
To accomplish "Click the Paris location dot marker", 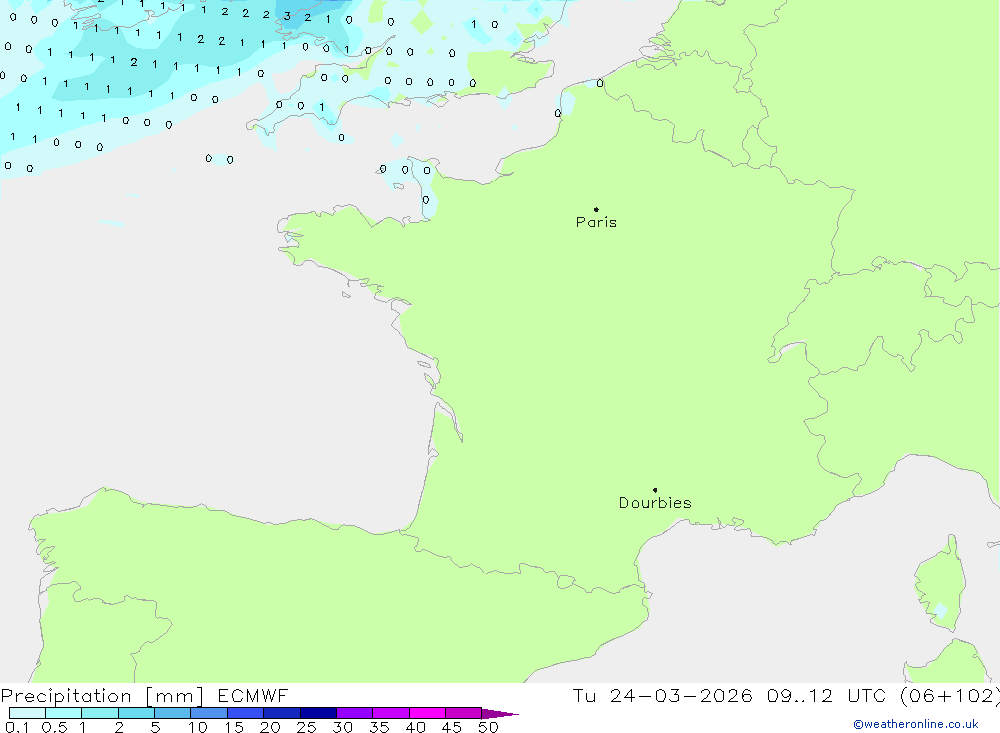I will 596,209.
